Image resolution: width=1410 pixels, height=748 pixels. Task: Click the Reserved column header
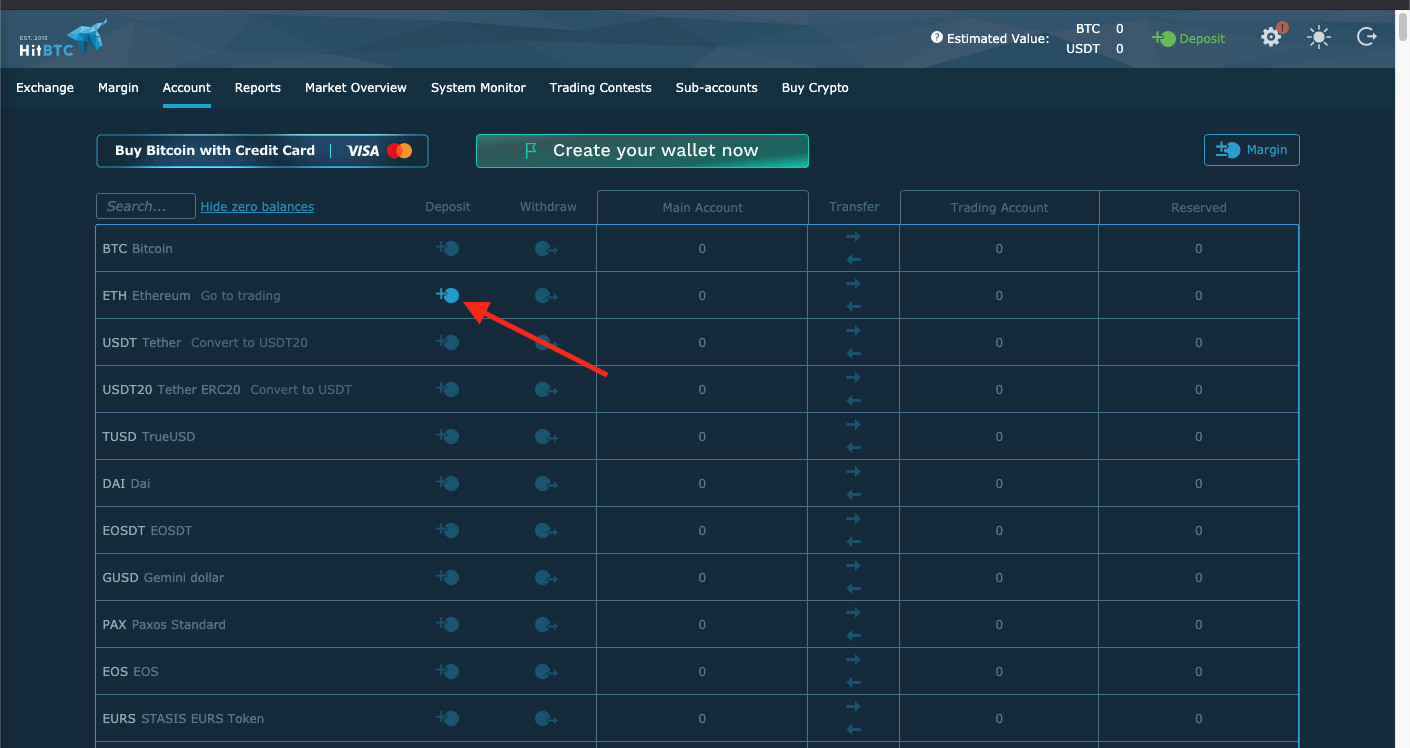coord(1199,208)
